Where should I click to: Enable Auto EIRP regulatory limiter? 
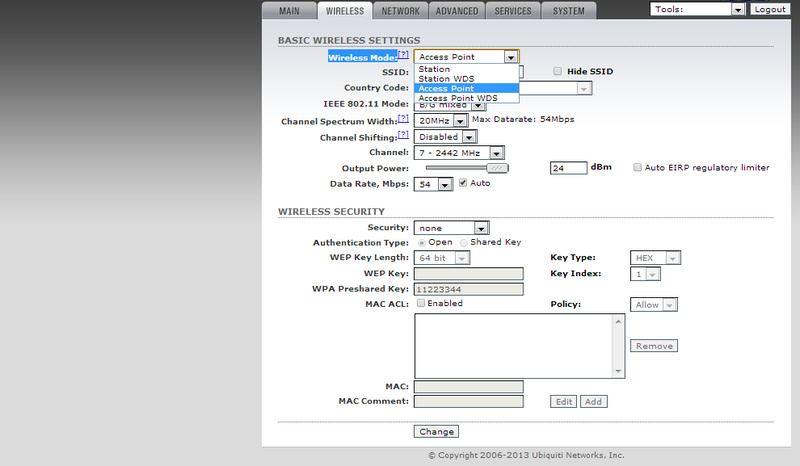click(637, 168)
